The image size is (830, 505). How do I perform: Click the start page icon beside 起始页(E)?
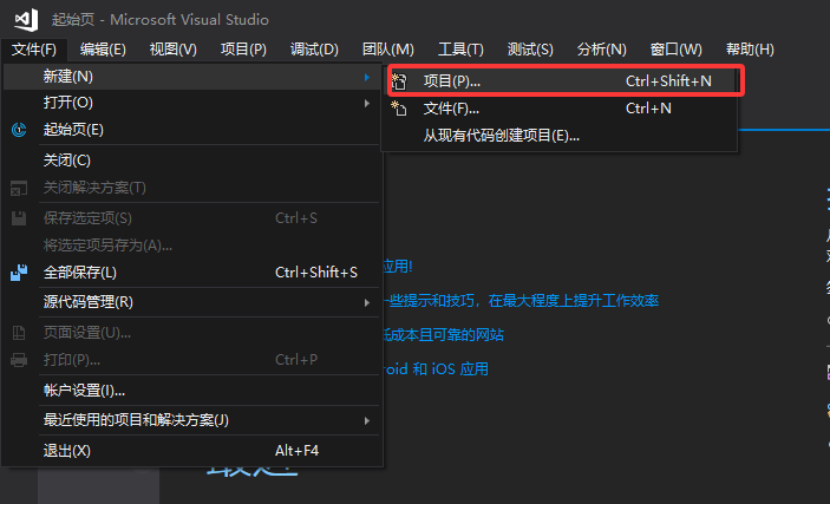pos(19,130)
